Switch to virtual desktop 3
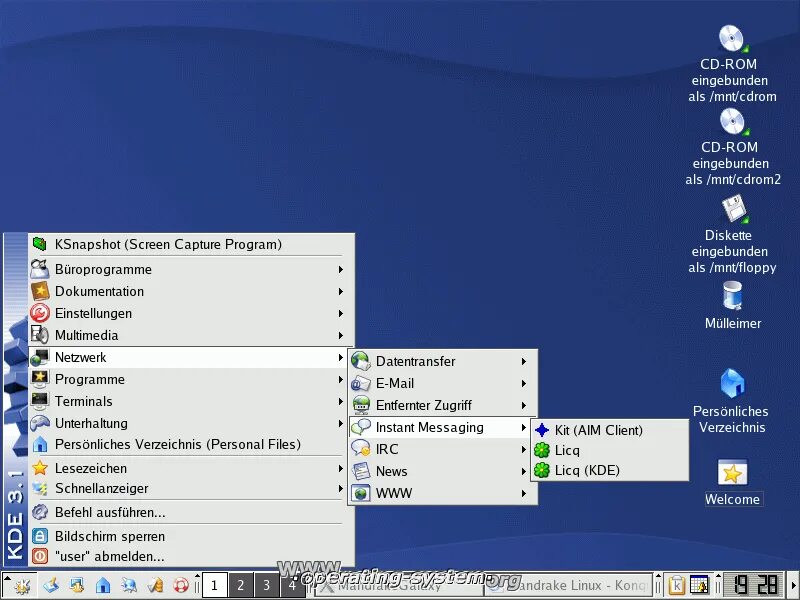 [267, 585]
